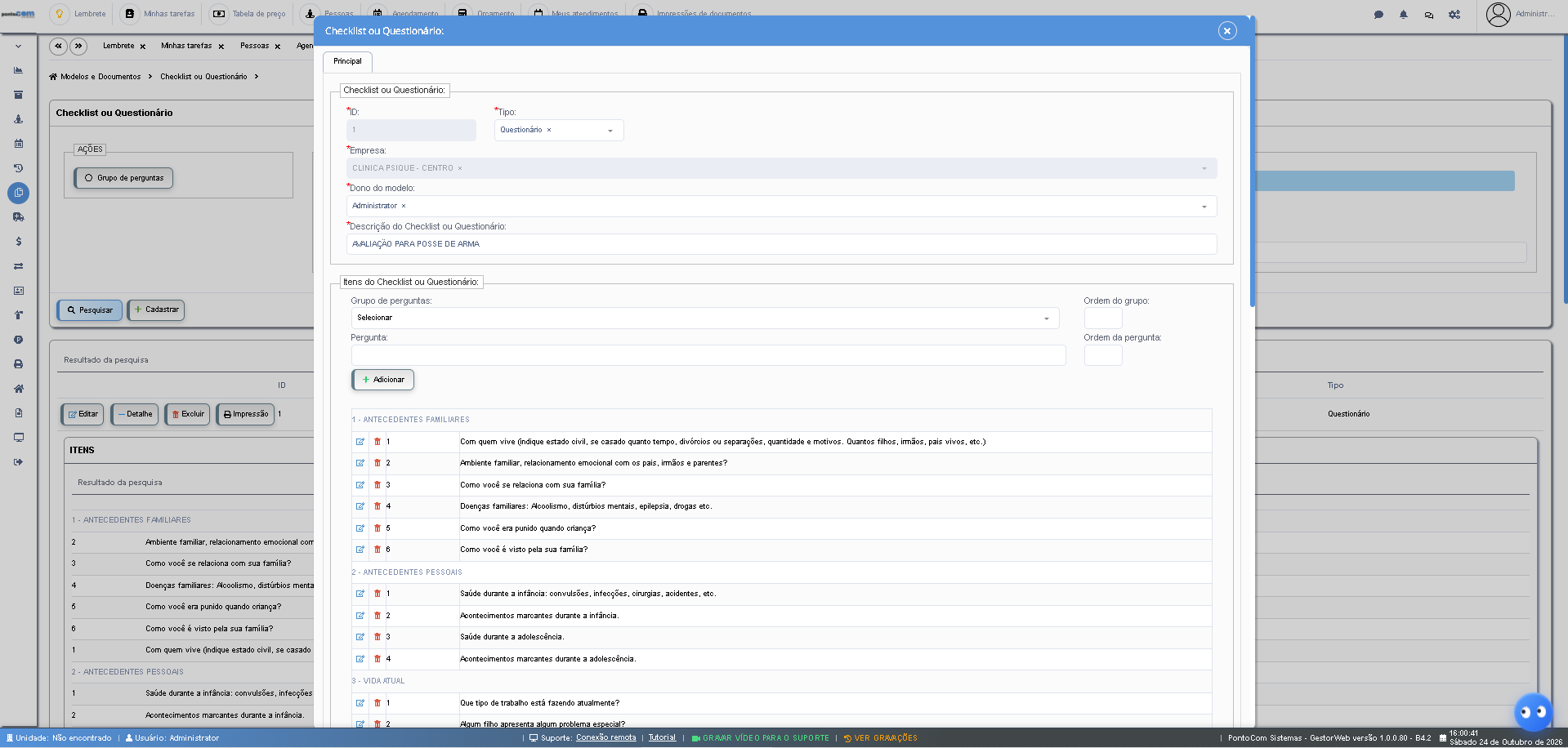Open chat bubble icon in top bar
This screenshot has width=1568, height=748.
click(1378, 14)
